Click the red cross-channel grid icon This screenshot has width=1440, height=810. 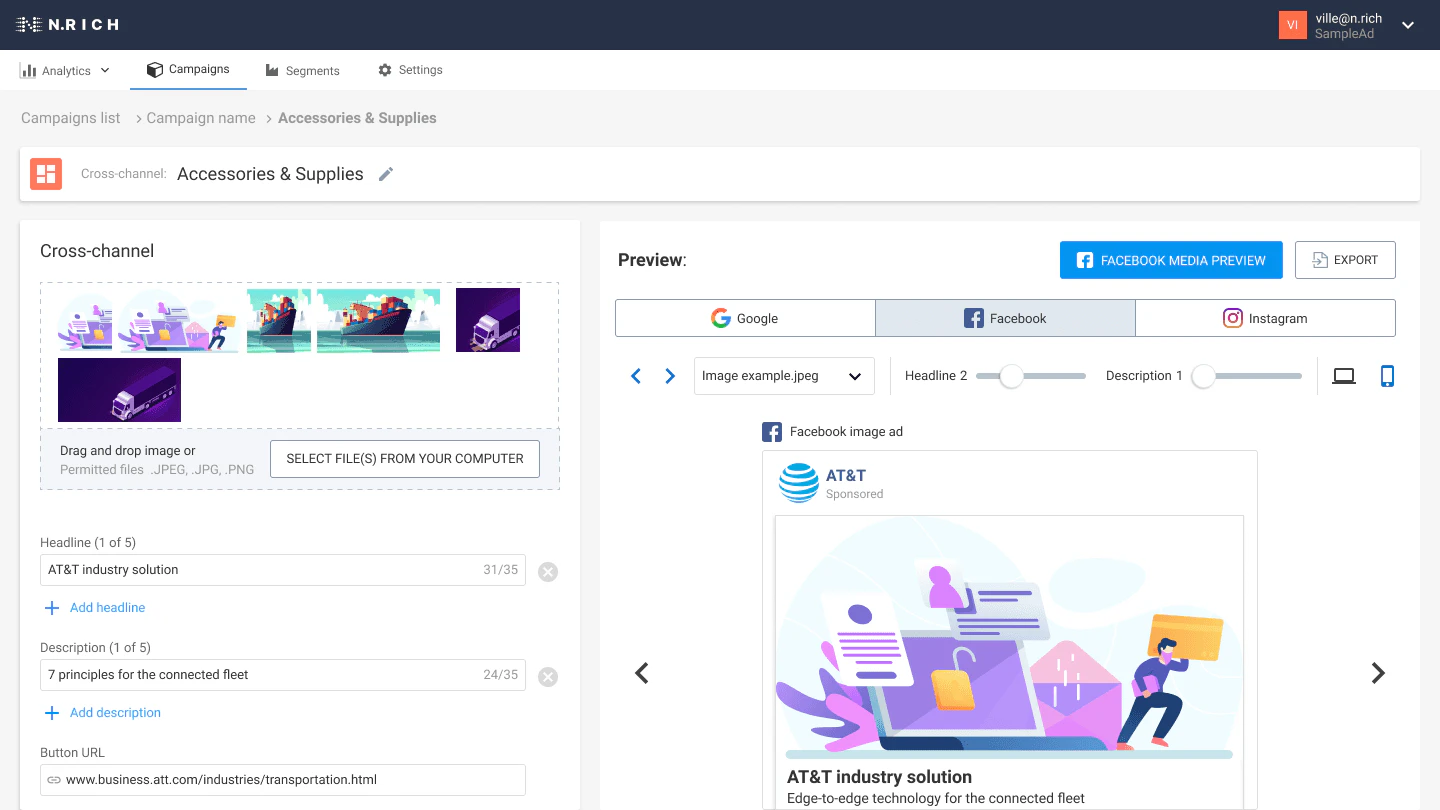pyautogui.click(x=46, y=173)
